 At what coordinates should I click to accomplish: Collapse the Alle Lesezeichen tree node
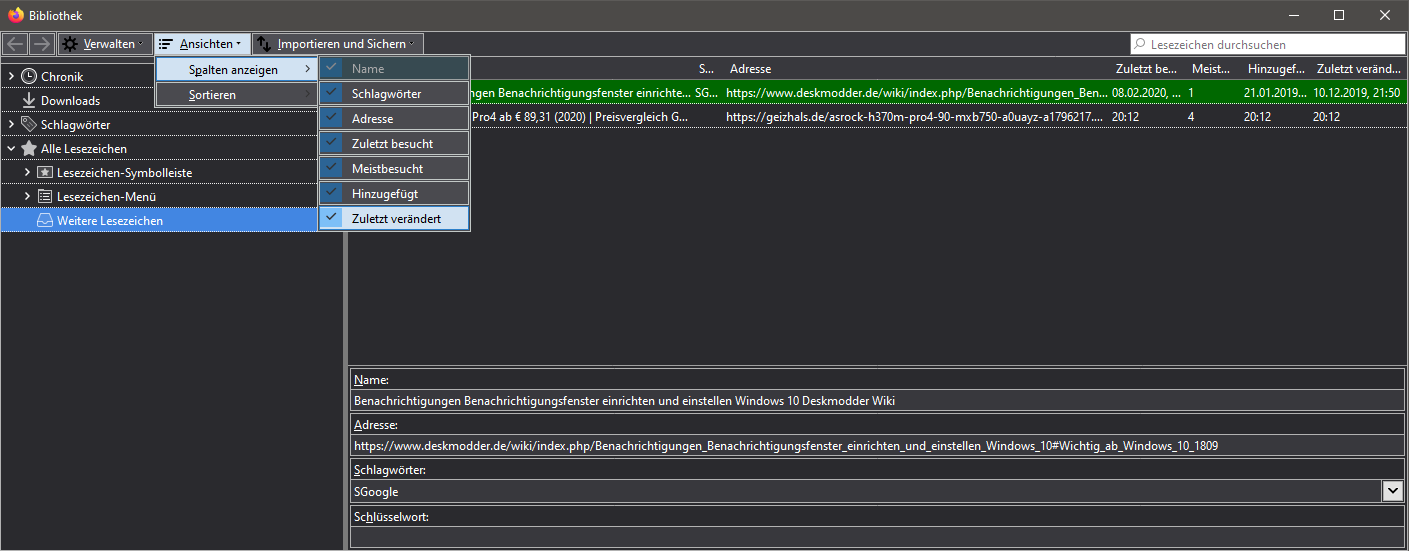click(11, 149)
